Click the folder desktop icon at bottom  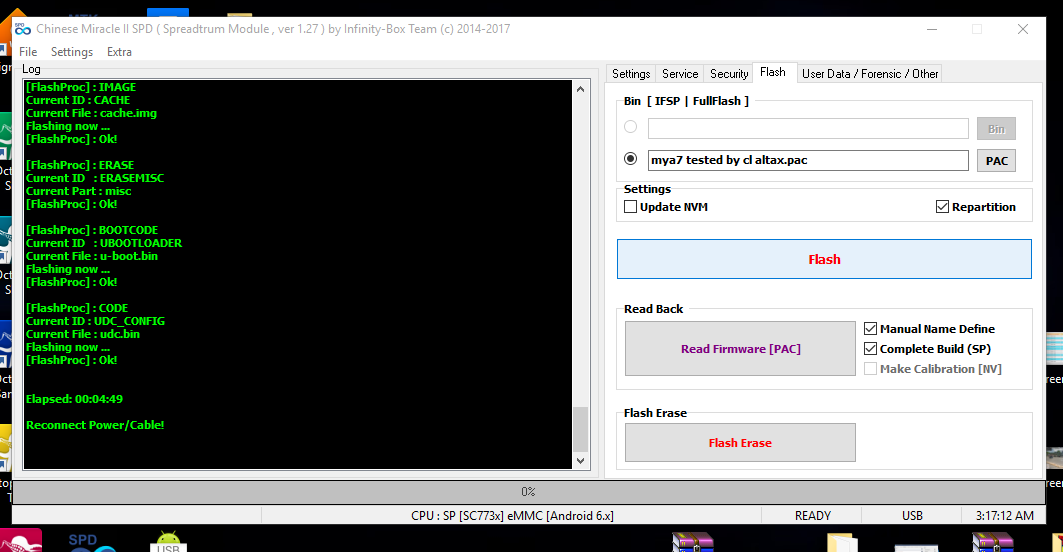click(843, 543)
